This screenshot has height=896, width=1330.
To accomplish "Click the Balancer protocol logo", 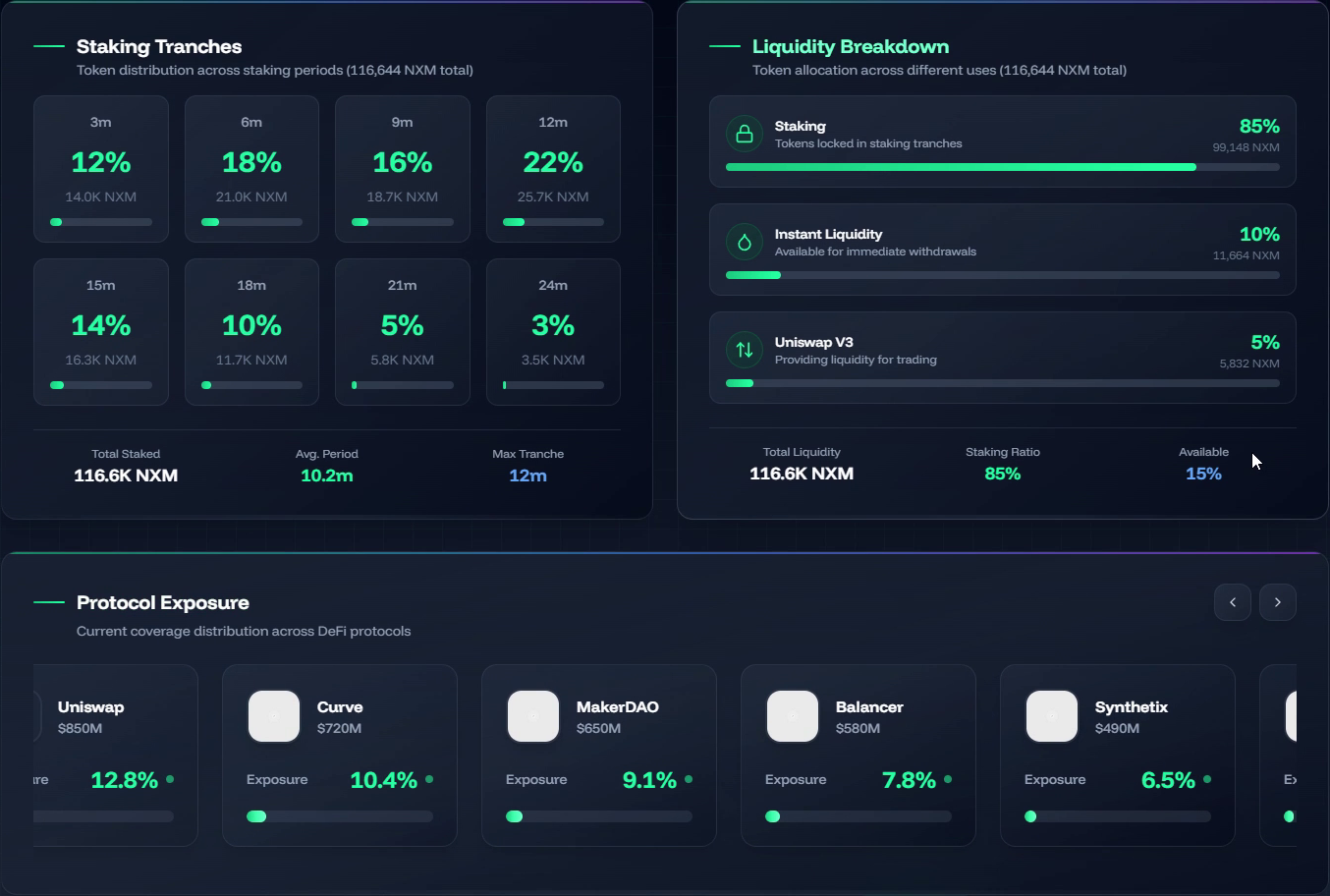I will tap(793, 716).
